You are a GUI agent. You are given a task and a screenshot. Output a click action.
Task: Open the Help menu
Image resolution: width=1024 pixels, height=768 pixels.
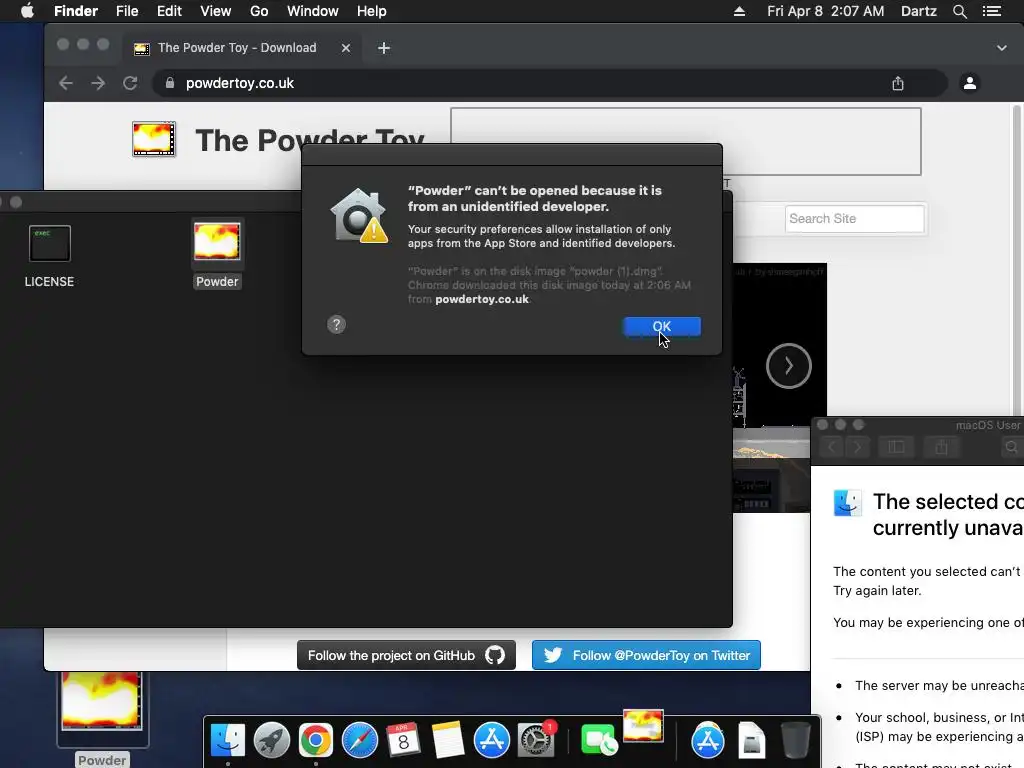(x=372, y=11)
